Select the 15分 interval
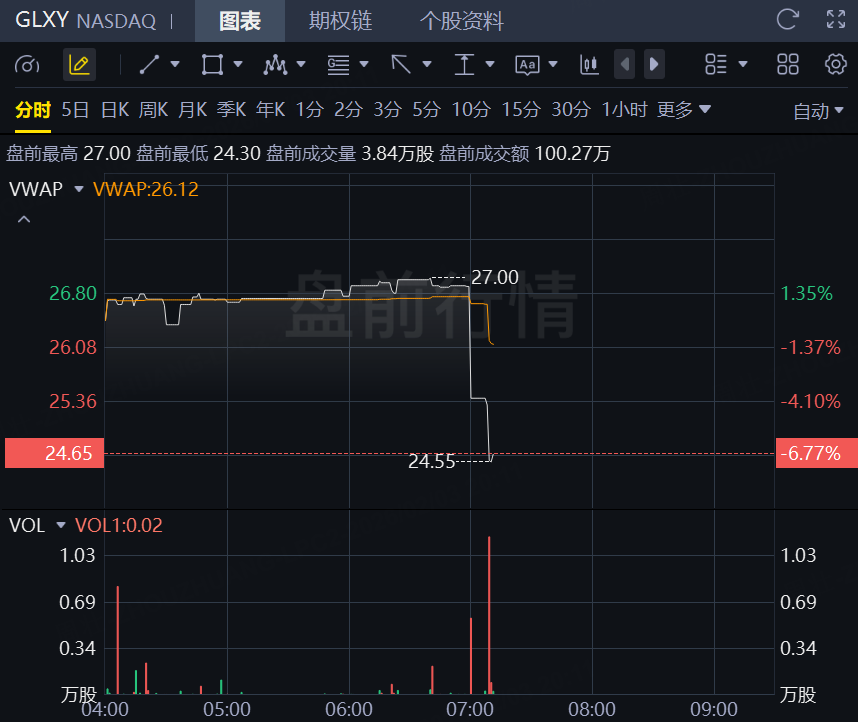The image size is (858, 722). tap(520, 110)
